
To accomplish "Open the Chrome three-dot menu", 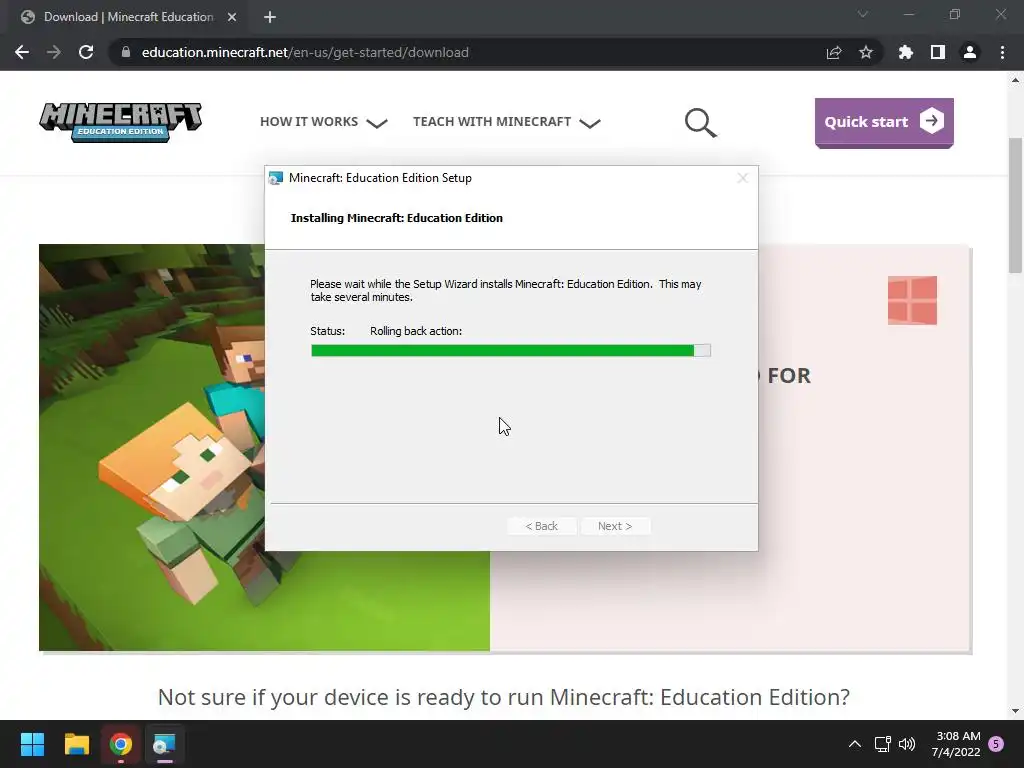I will pos(1002,52).
